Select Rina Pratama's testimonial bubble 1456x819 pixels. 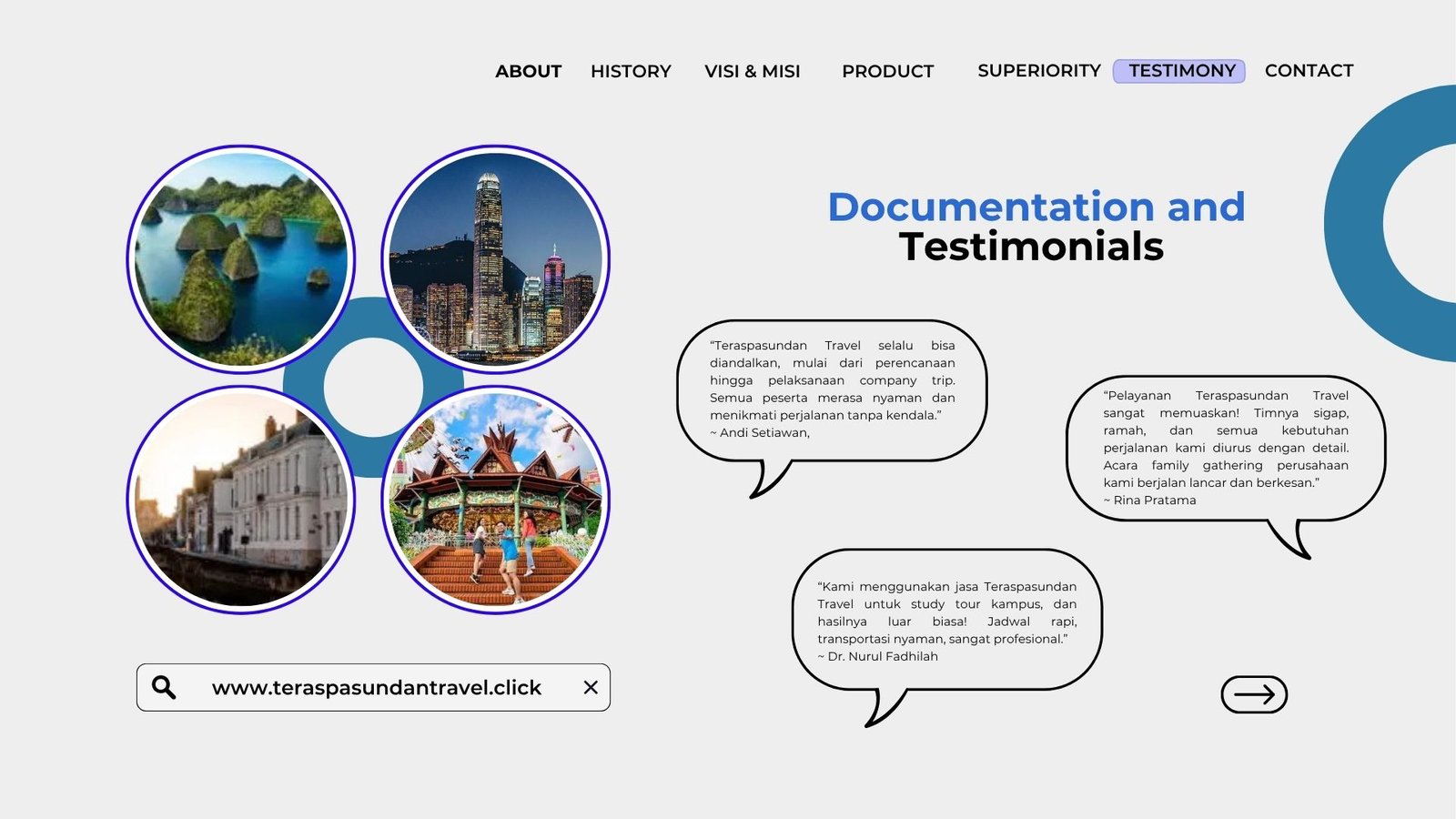pyautogui.click(x=1225, y=448)
